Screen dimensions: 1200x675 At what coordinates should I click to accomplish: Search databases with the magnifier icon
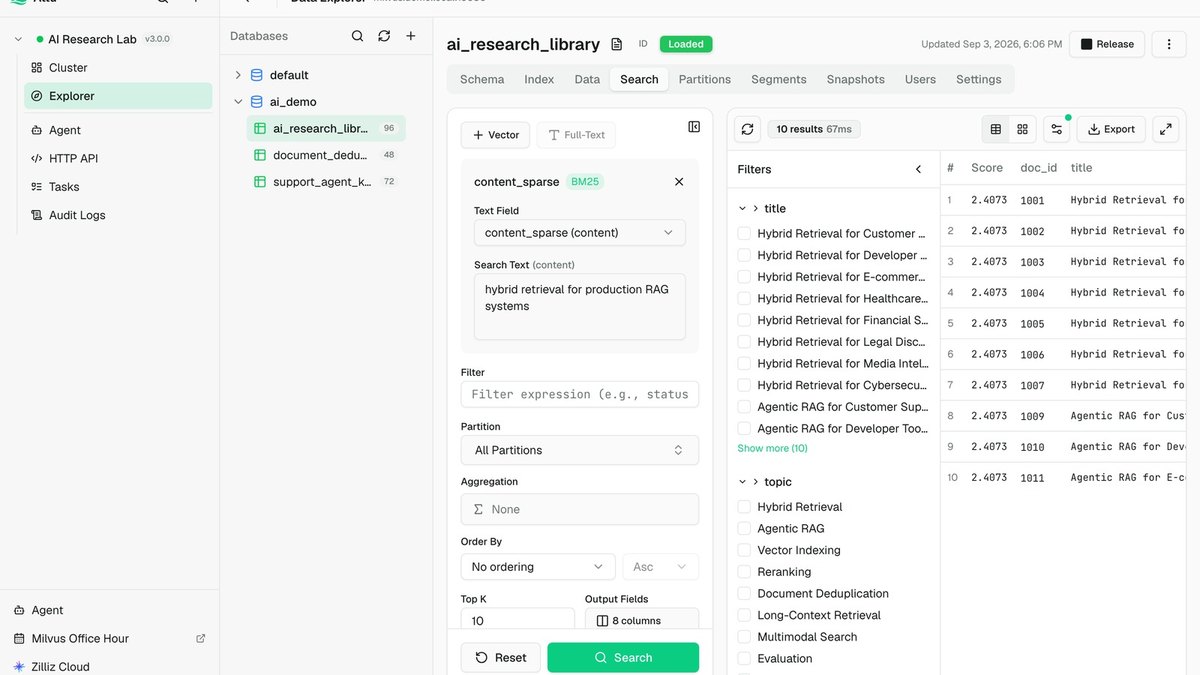click(x=357, y=36)
